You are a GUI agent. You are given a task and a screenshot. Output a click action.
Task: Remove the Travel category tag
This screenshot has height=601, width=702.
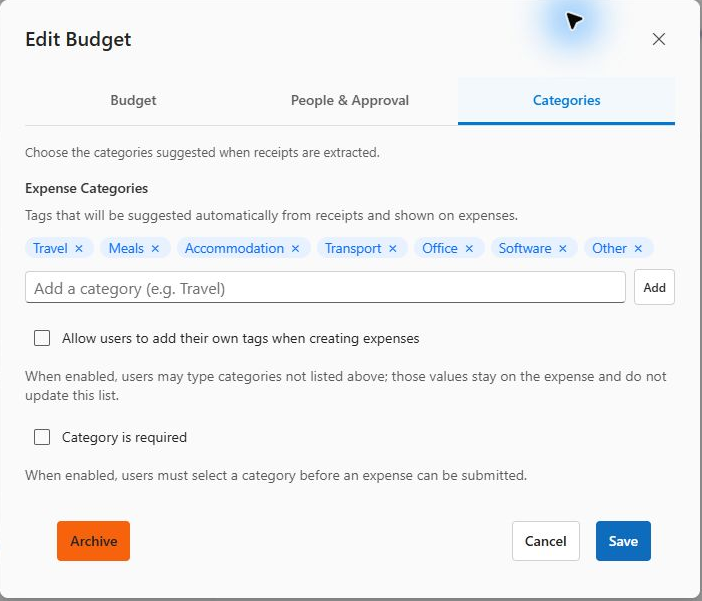point(79,249)
